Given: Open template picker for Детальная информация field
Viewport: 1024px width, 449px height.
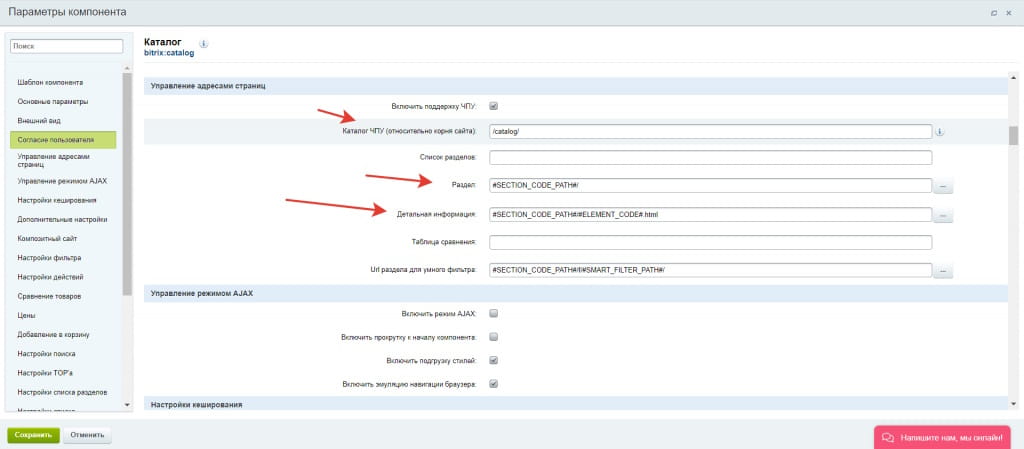Looking at the screenshot, I should 944,215.
